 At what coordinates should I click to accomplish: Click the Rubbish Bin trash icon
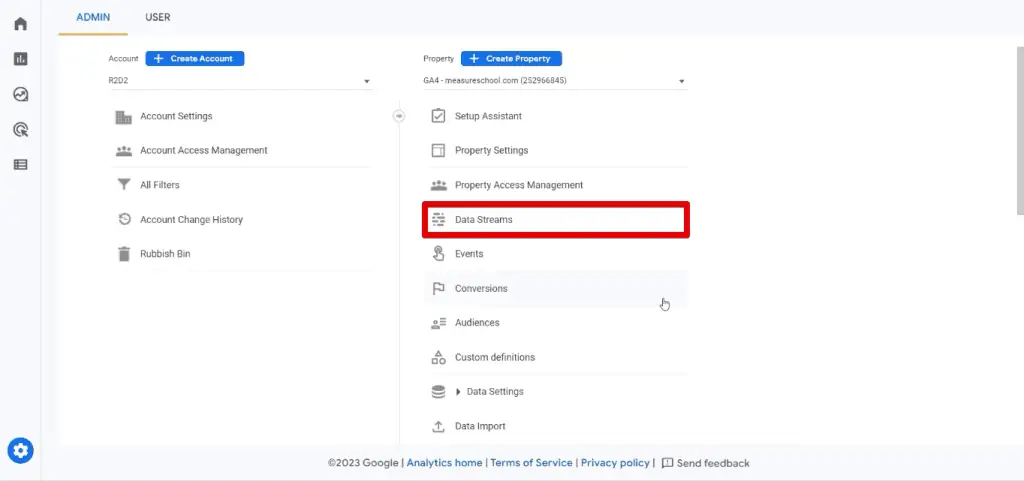pyautogui.click(x=124, y=254)
